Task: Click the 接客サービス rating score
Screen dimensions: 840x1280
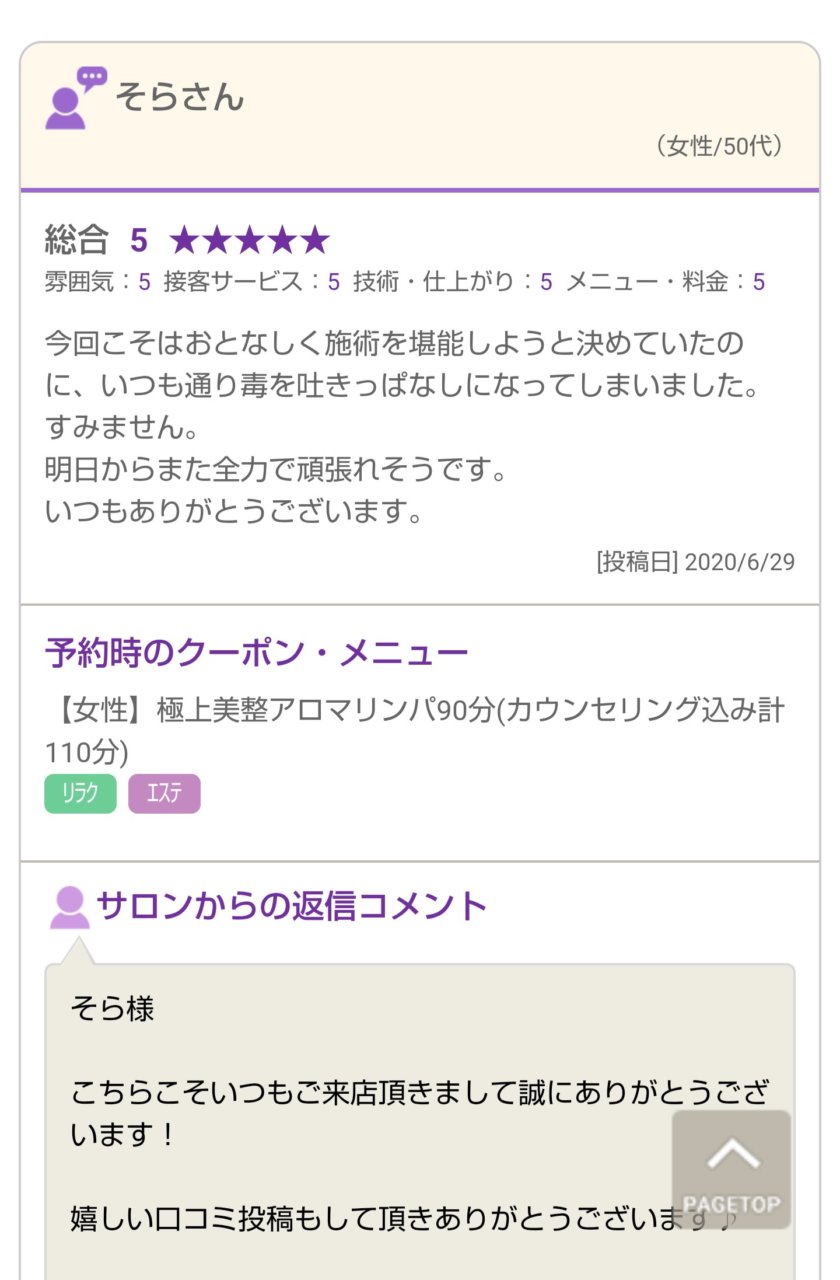Action: click(x=251, y=282)
